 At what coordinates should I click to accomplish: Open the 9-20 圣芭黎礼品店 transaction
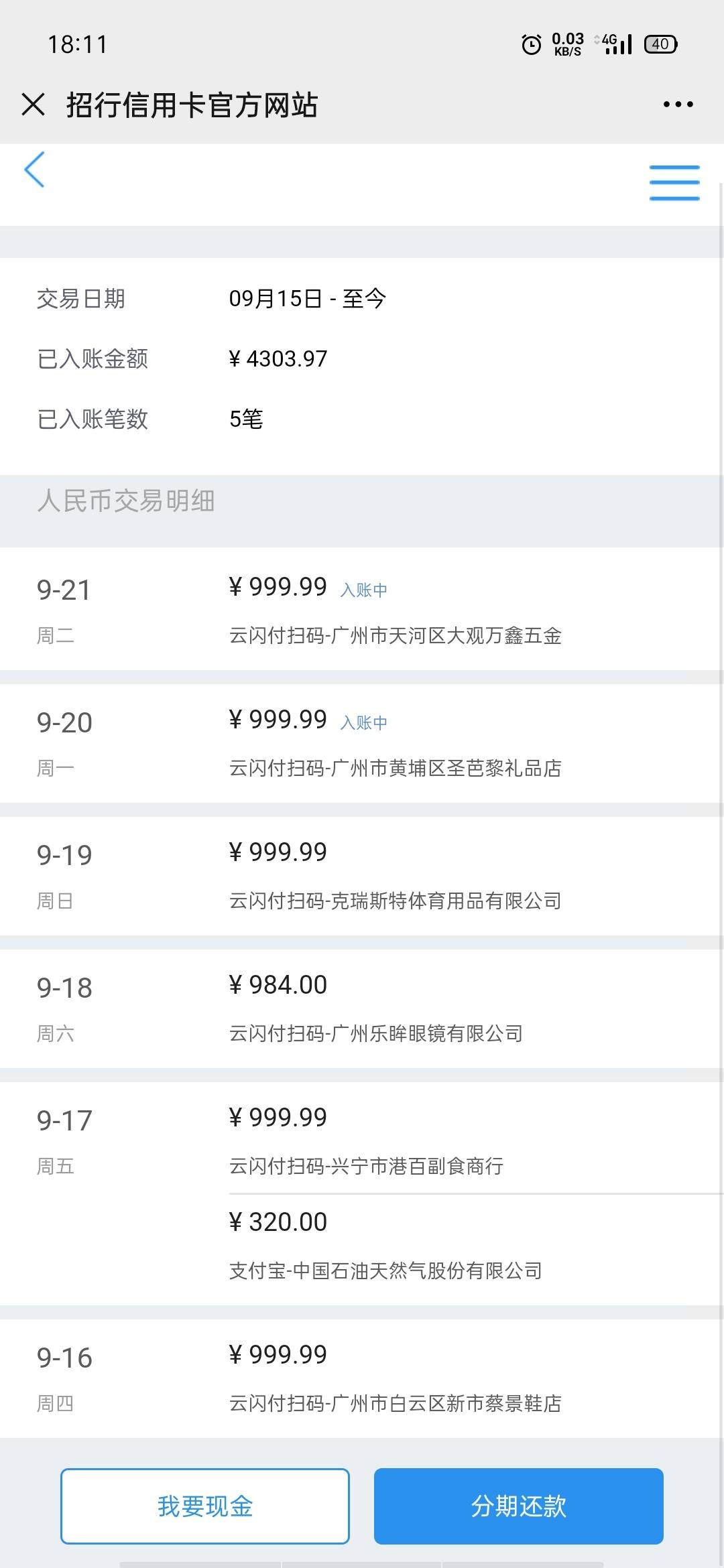(x=362, y=742)
